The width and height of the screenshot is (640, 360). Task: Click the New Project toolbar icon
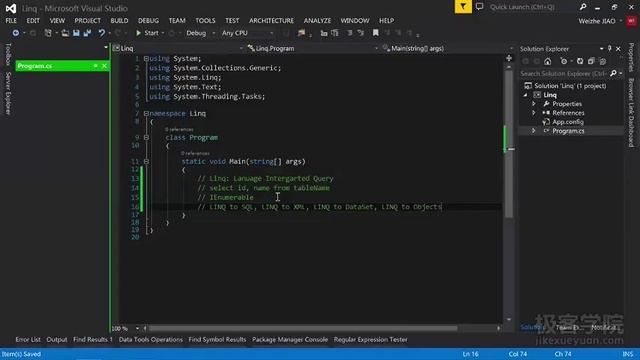(x=48, y=33)
